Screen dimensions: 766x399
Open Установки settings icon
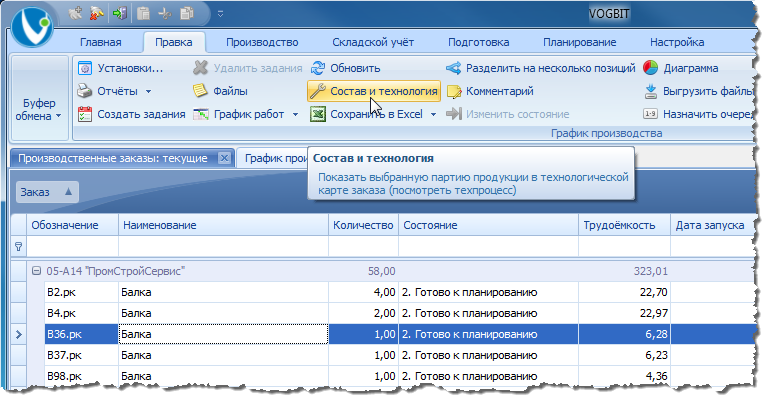click(85, 68)
